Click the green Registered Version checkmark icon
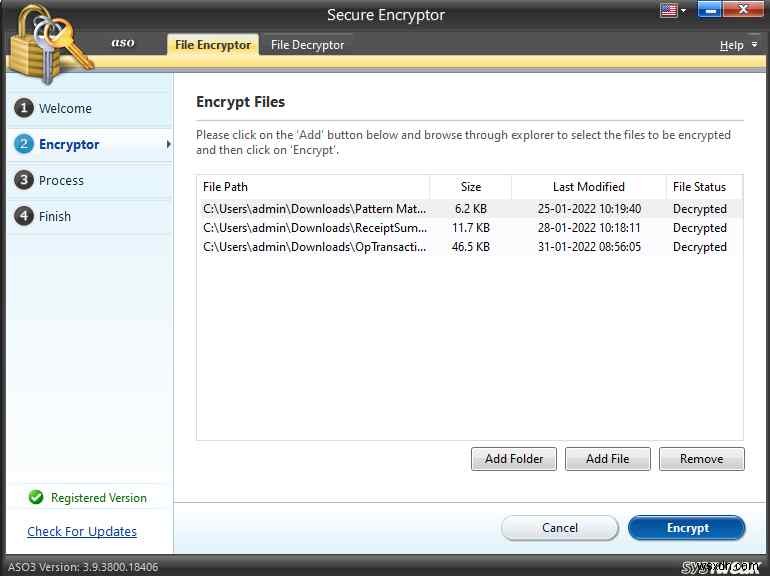The height and width of the screenshot is (576, 770). (36, 497)
